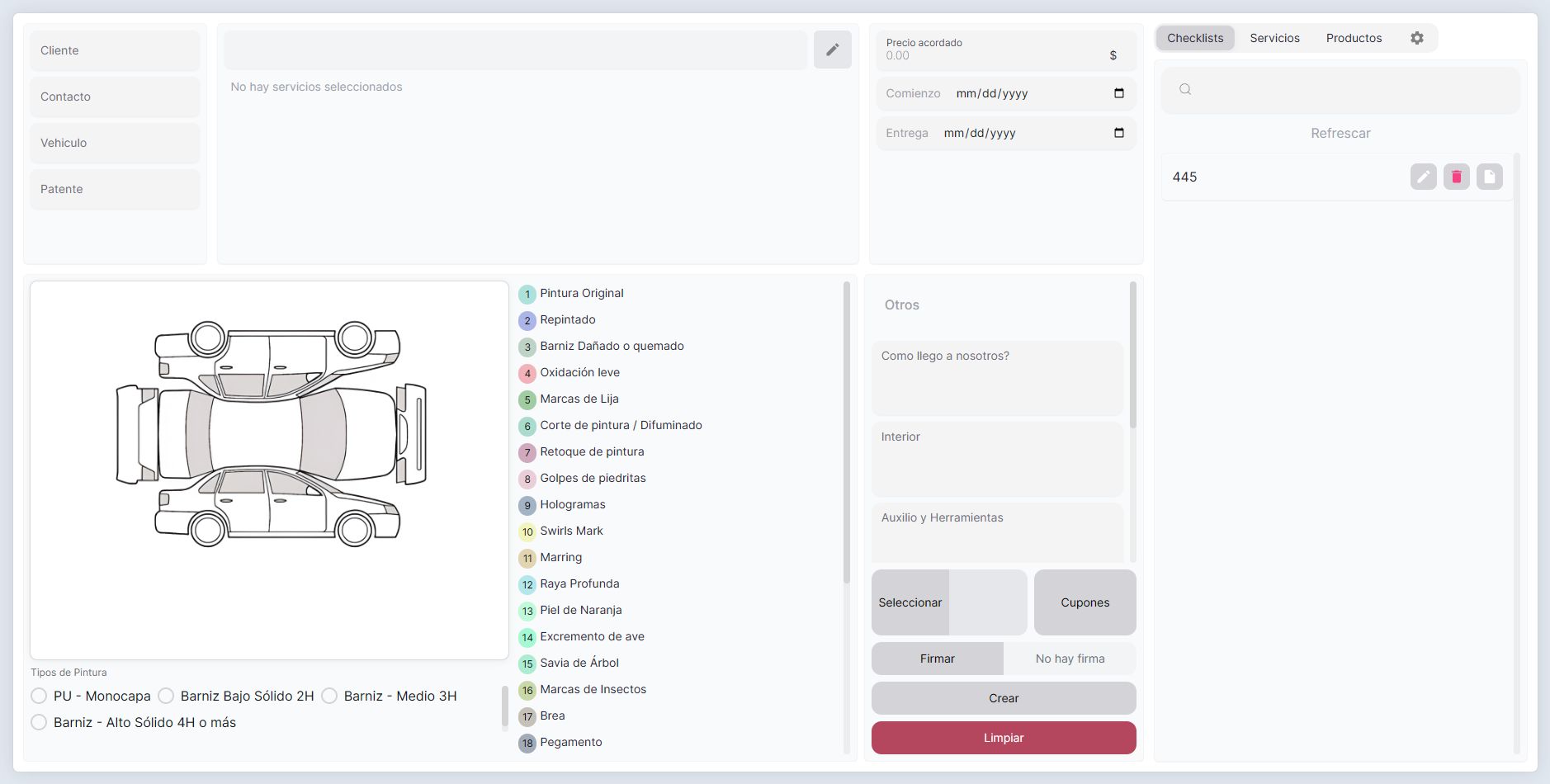Image resolution: width=1550 pixels, height=784 pixels.
Task: Click the pencil edit icon beside services field
Action: click(832, 50)
